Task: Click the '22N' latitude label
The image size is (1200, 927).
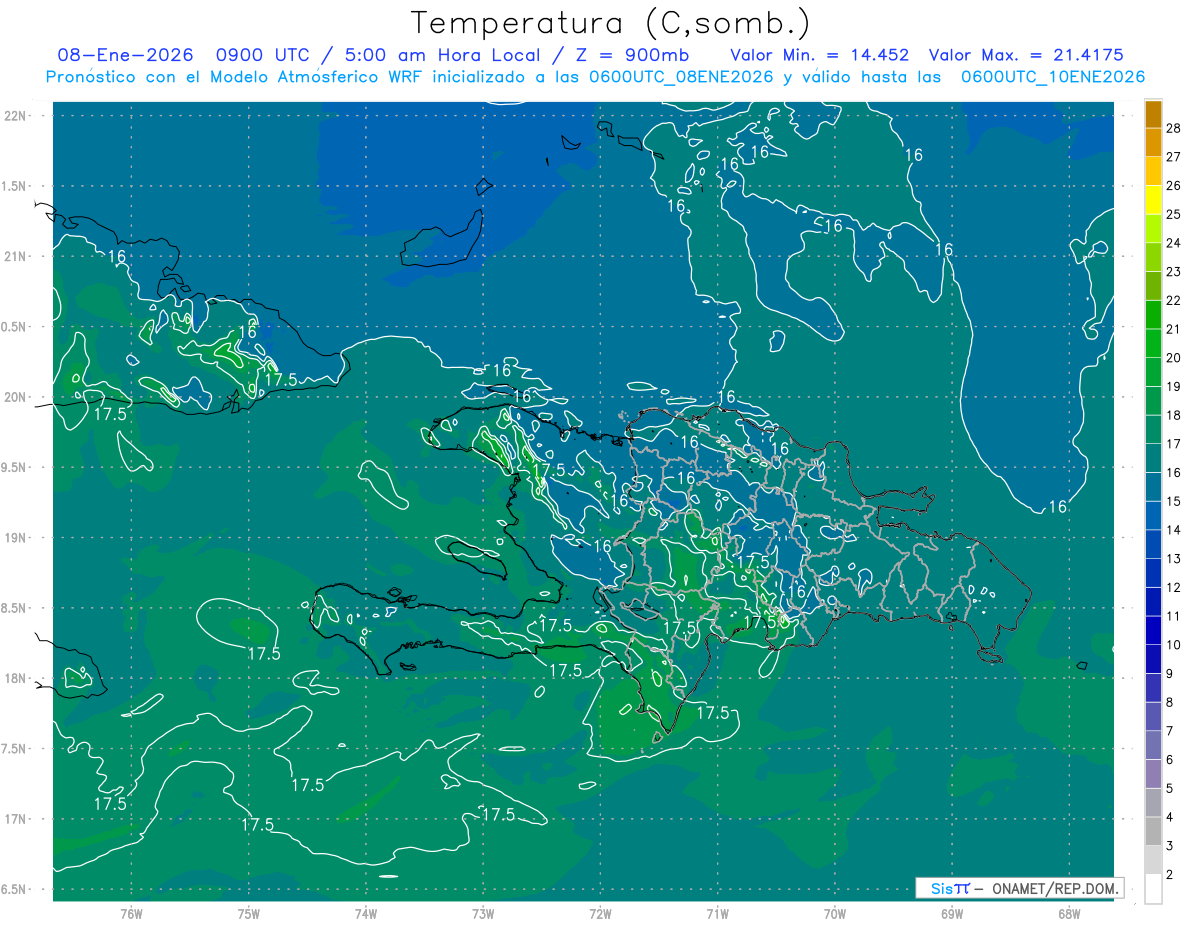Action: click(15, 115)
